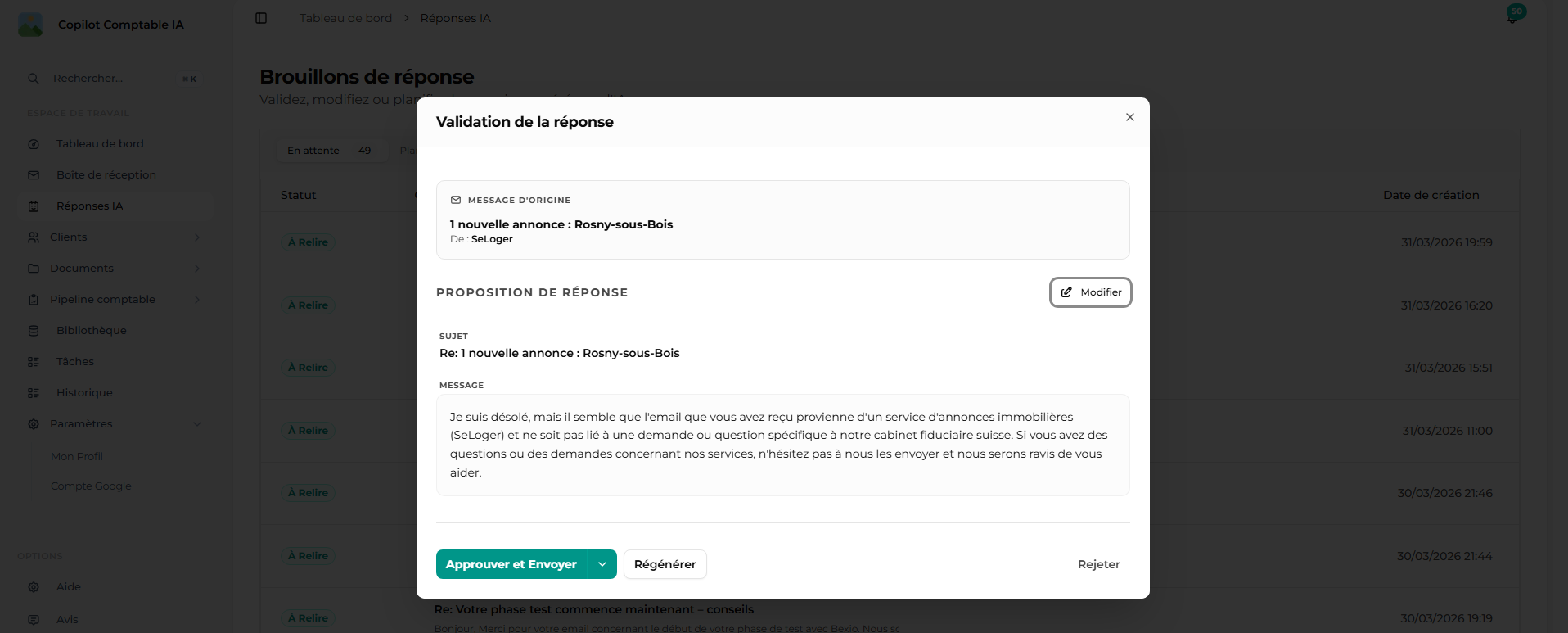Viewport: 1568px width, 633px height.
Task: Click the date 30/03/2026 19:19
Action: [x=1446, y=618]
